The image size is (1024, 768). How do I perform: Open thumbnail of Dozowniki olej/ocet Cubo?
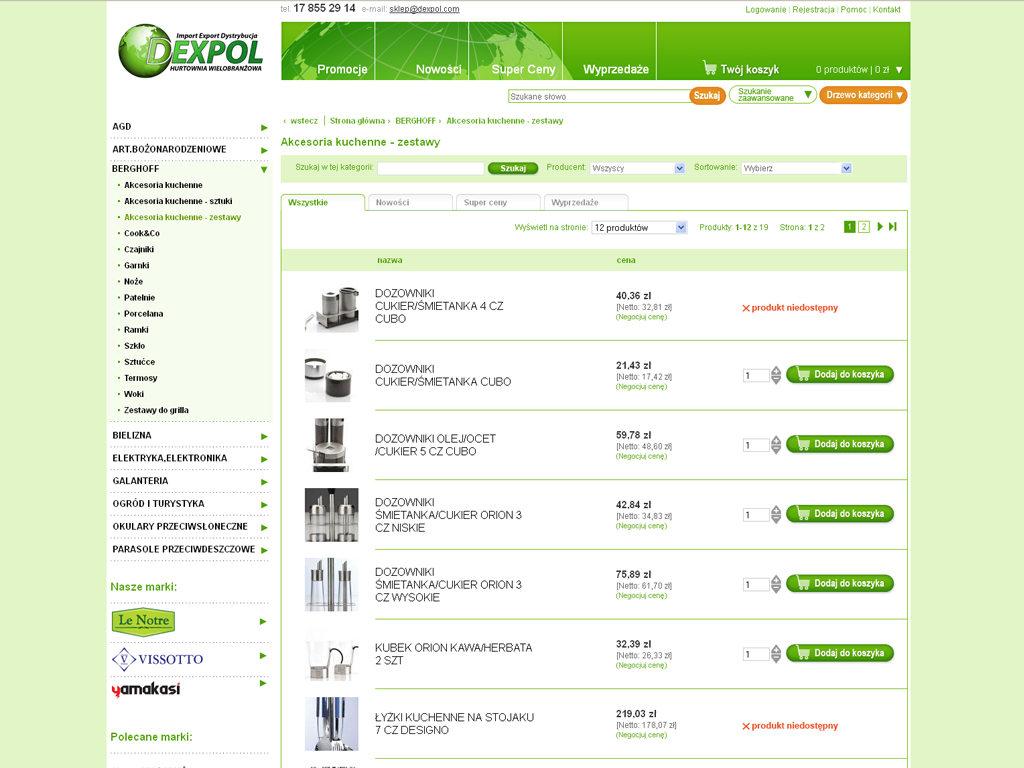pyautogui.click(x=331, y=445)
